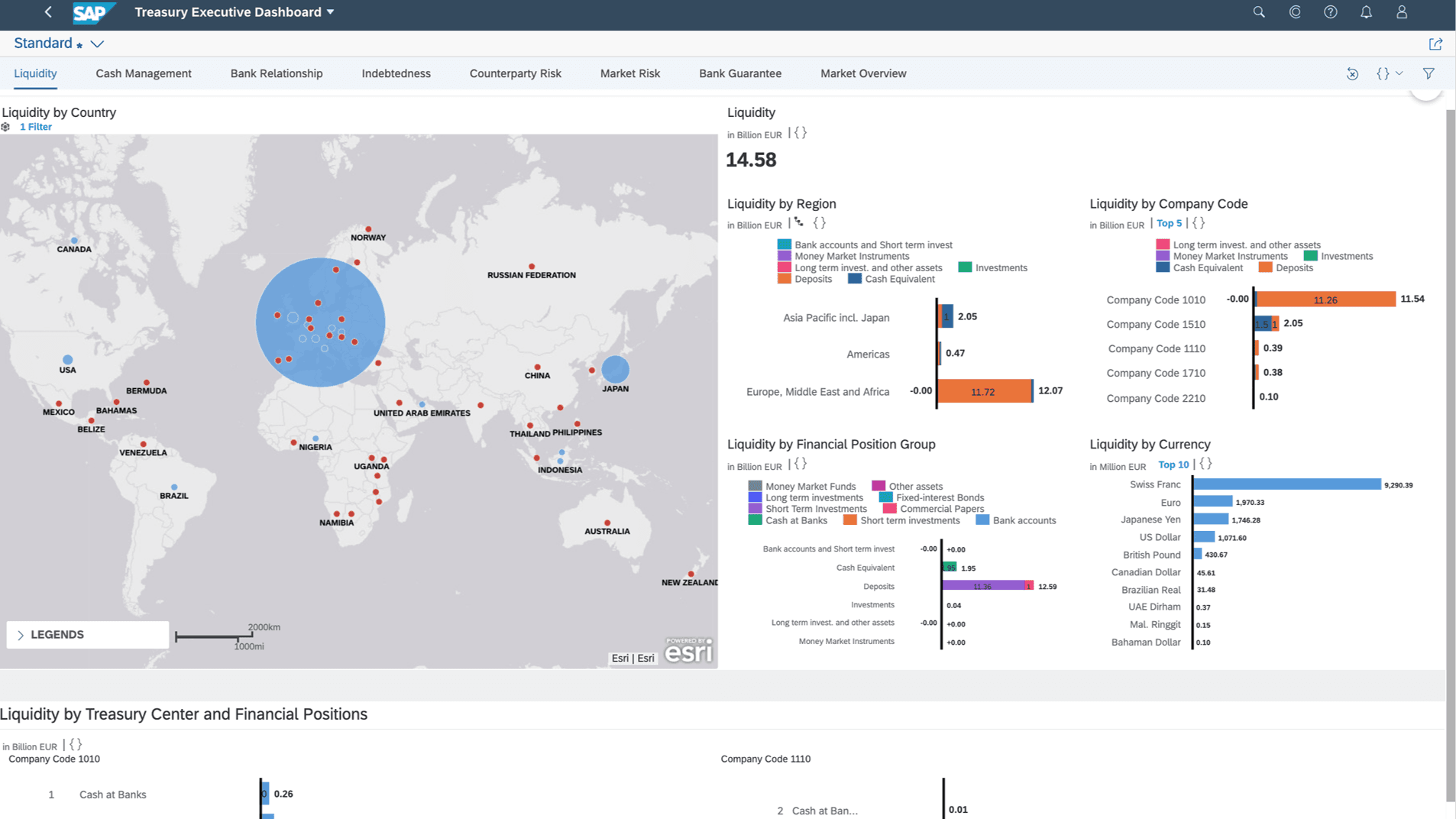Open the Indebtedness tab

point(396,73)
